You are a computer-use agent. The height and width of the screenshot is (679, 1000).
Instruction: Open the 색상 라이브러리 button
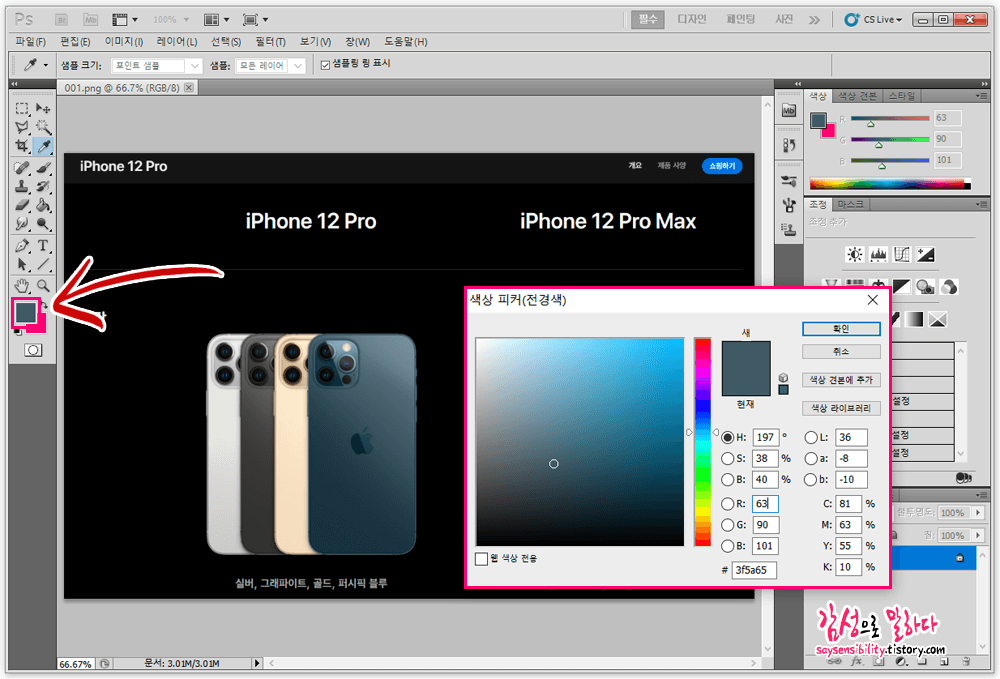(x=841, y=408)
